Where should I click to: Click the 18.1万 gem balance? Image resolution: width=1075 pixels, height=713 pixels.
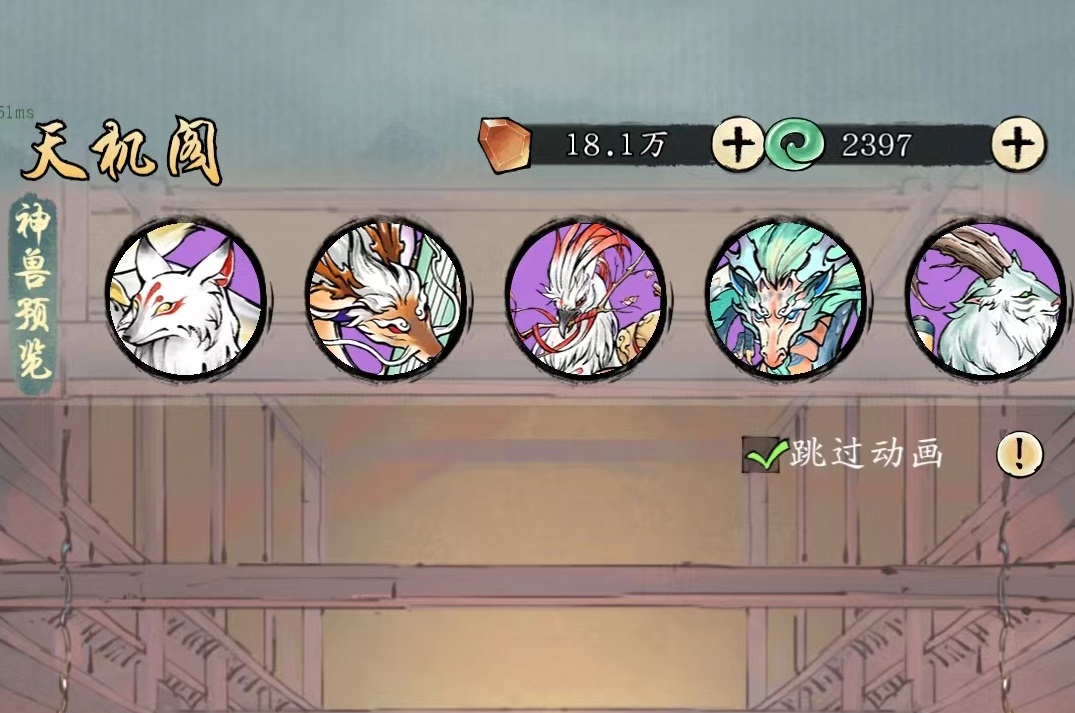(616, 145)
